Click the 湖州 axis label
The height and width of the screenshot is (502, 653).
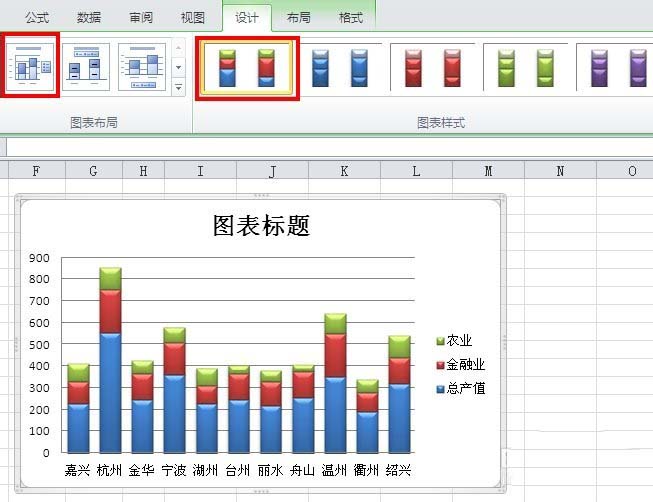206,470
